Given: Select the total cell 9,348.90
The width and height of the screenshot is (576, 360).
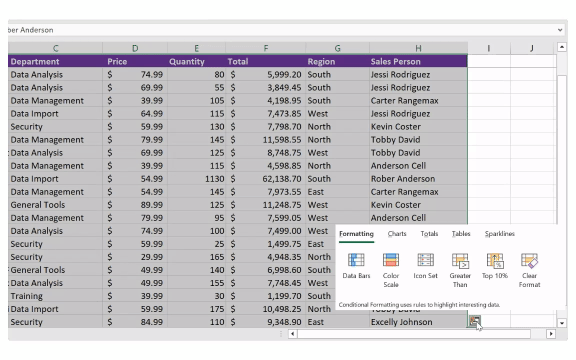Looking at the screenshot, I should [x=266, y=322].
